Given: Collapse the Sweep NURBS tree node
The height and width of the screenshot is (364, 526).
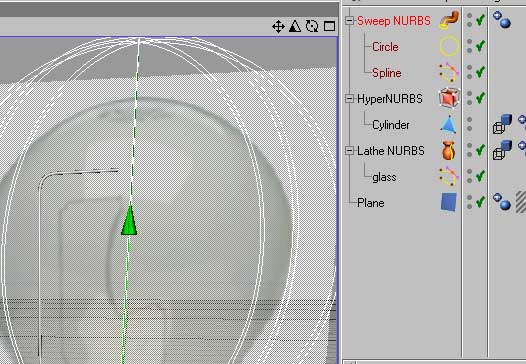Looking at the screenshot, I should pos(349,21).
